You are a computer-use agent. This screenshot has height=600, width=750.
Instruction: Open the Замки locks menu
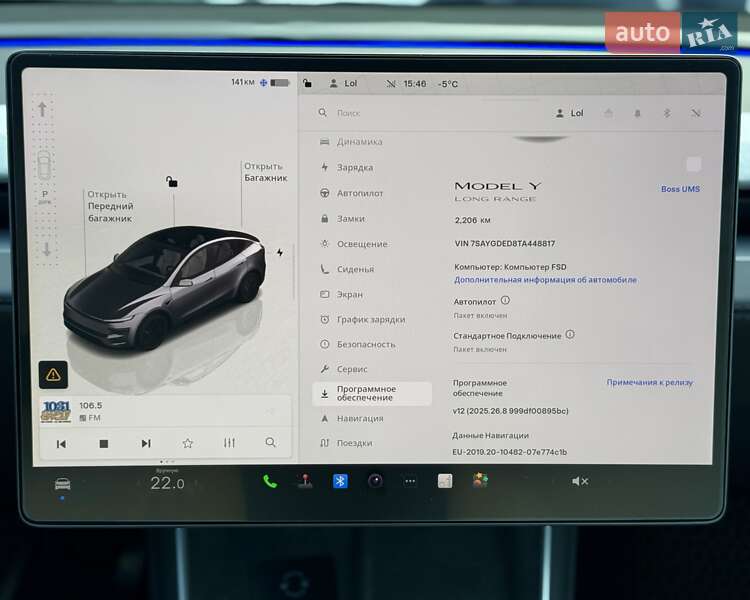pos(343,219)
